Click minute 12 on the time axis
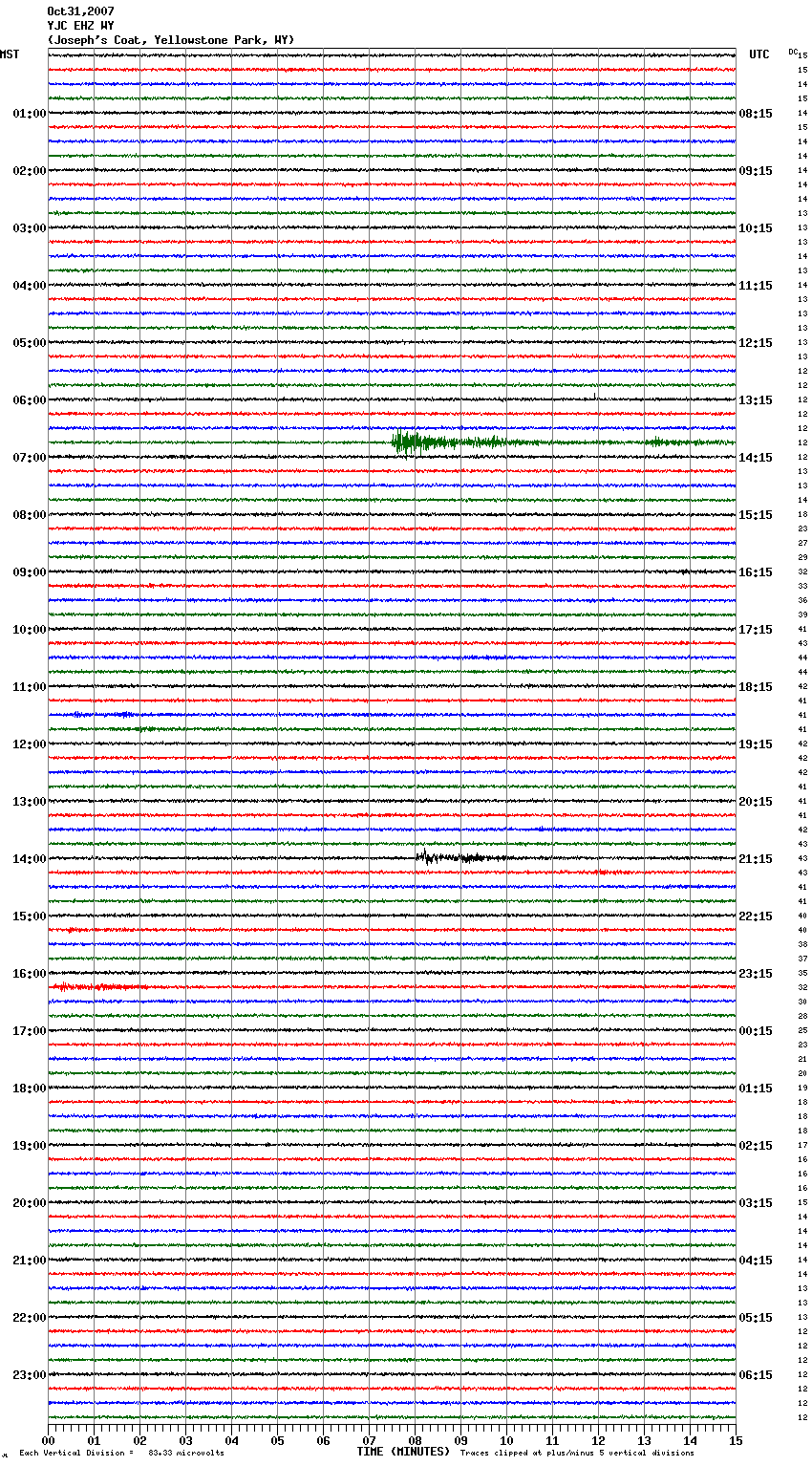Viewport: 812px width, 1466px height. 598,1440
